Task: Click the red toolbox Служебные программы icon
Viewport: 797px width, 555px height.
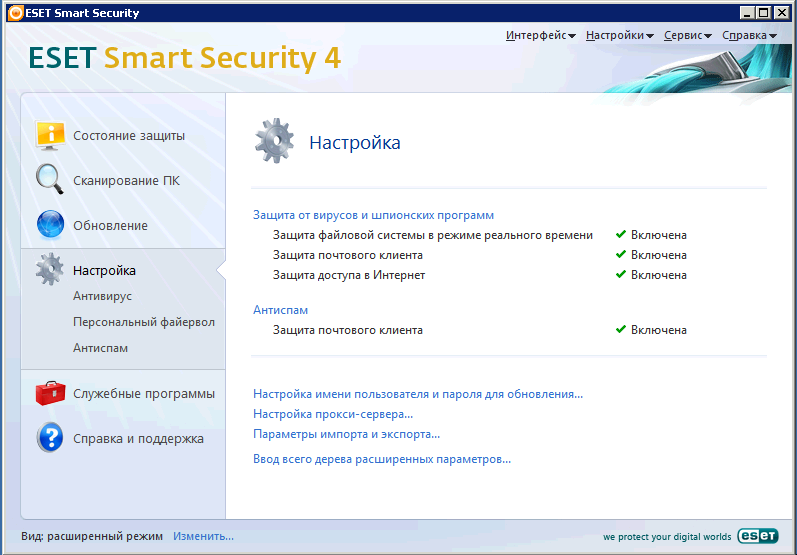Action: pyautogui.click(x=50, y=393)
